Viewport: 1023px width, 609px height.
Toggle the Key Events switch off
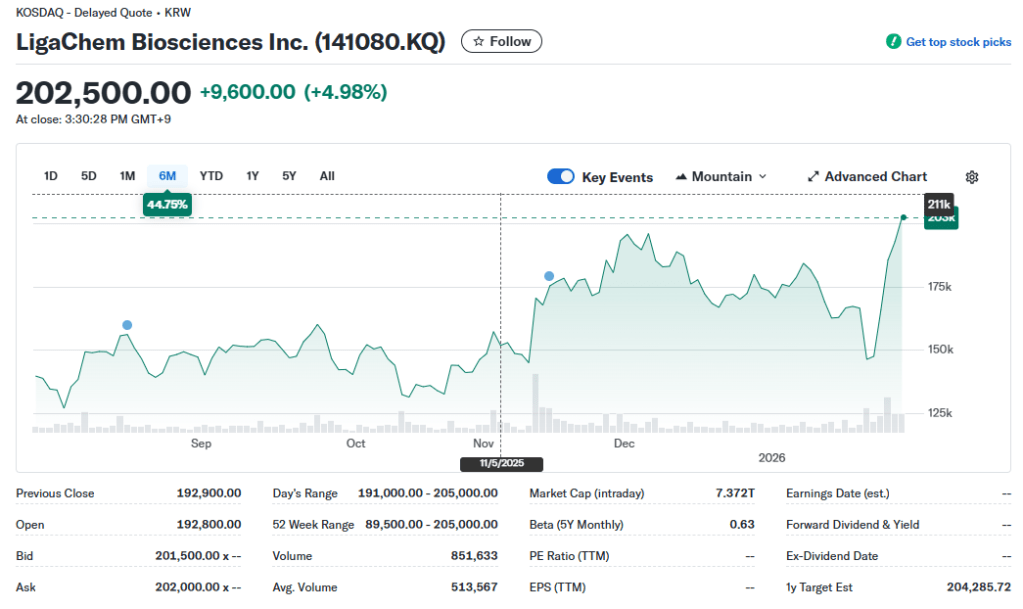pos(561,177)
